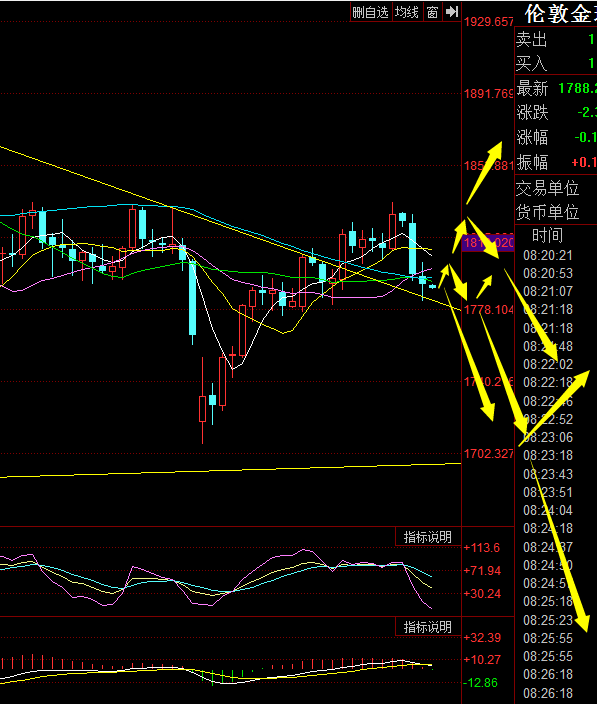This screenshot has width=597, height=704.
Task: Click the +113.6 indicator scale label
Action: click(482, 548)
